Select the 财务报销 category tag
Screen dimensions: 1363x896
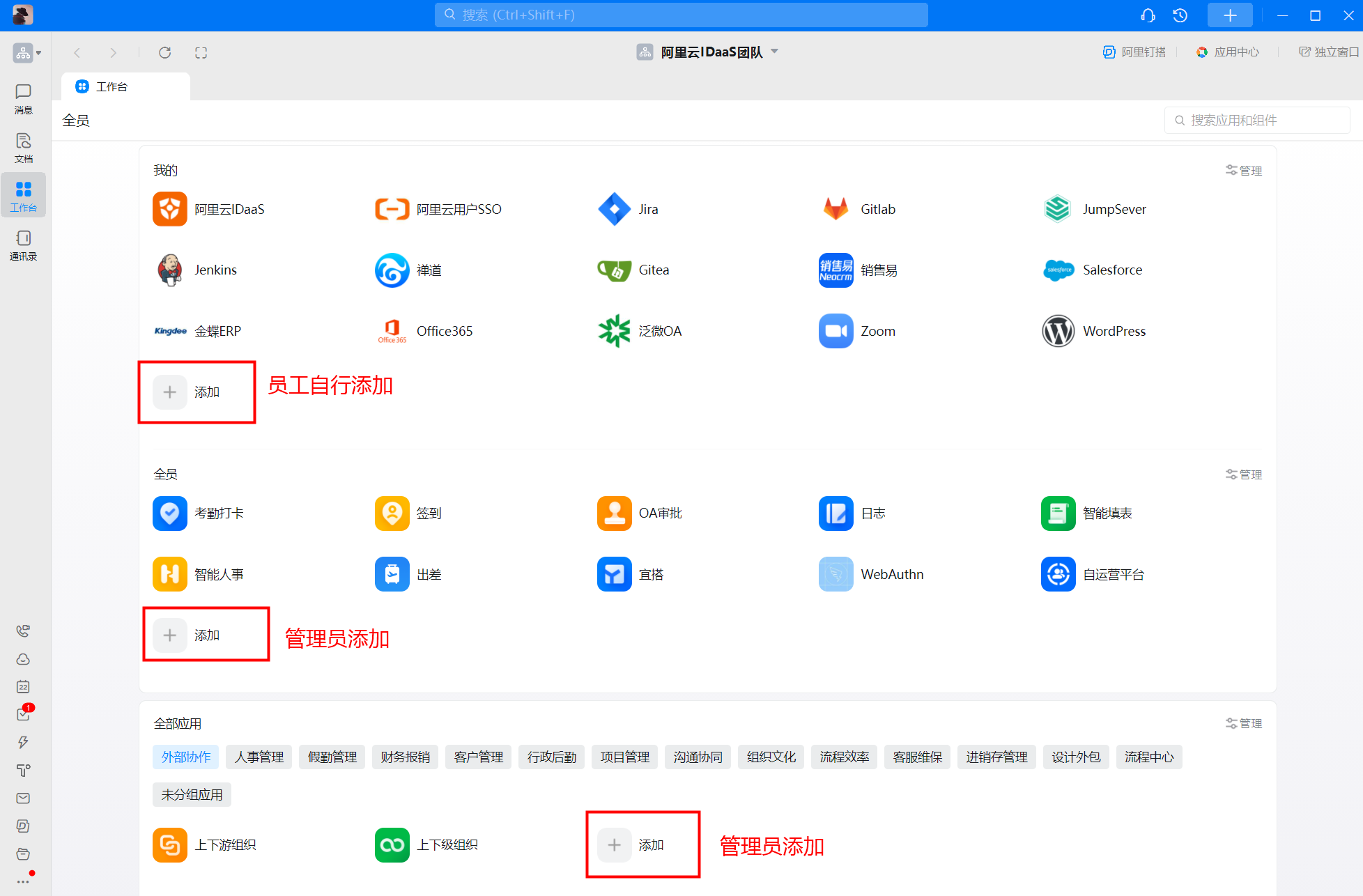[405, 757]
